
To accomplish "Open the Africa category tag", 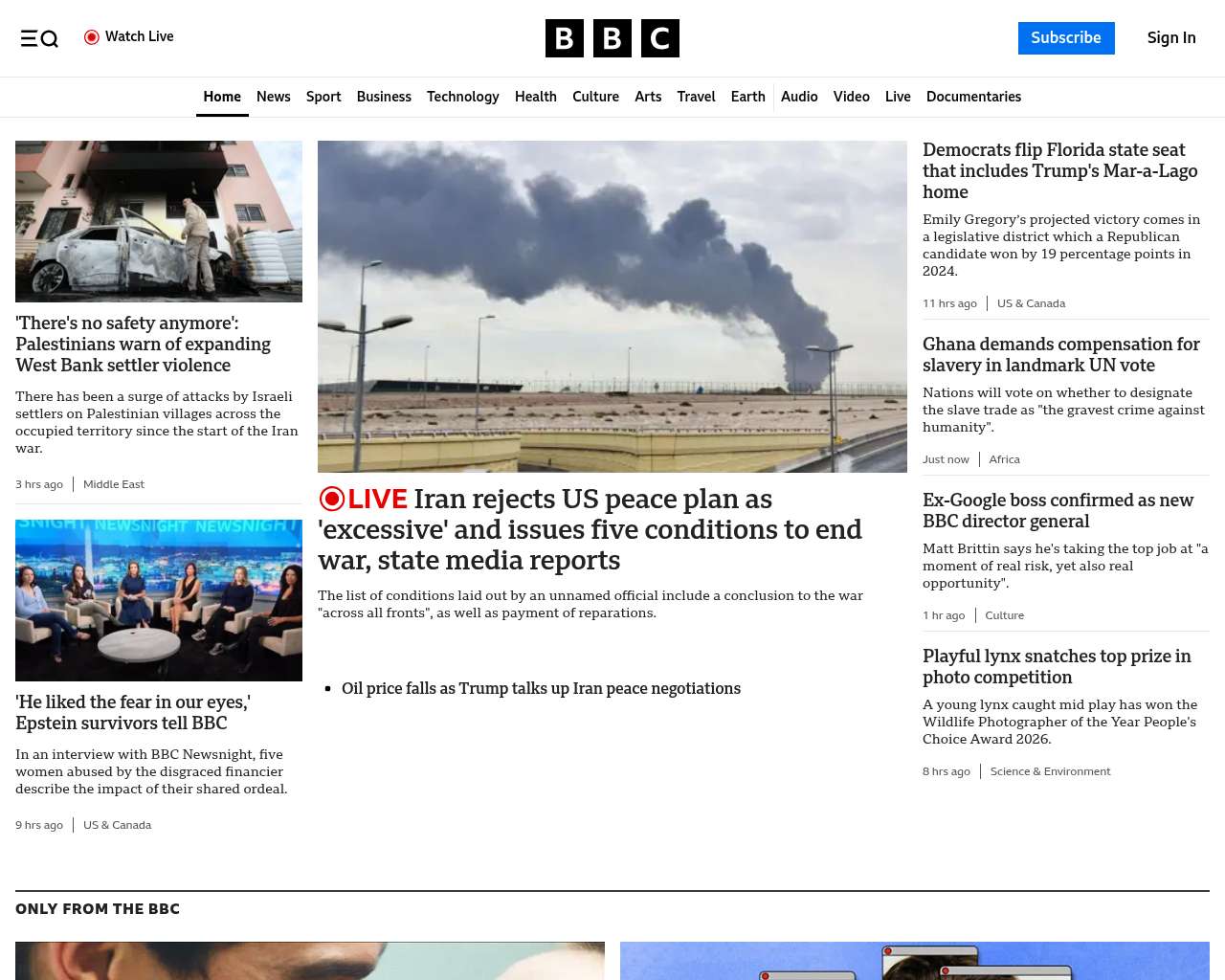I will coord(1004,459).
